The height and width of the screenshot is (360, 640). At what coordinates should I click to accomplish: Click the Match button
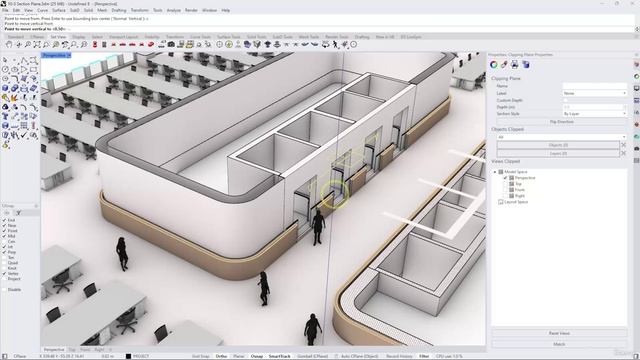(x=559, y=344)
